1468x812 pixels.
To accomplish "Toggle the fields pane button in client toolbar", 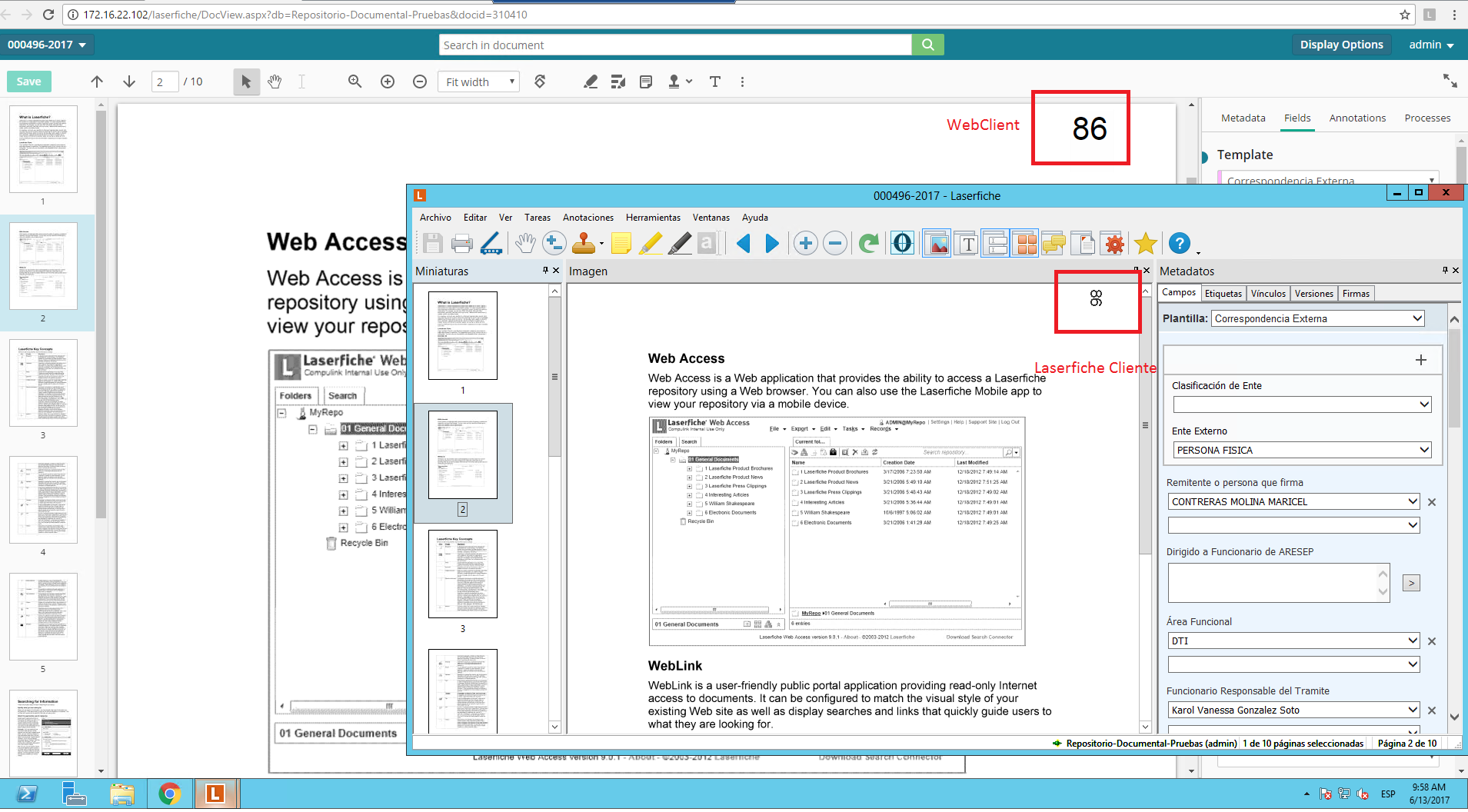I will coord(996,244).
